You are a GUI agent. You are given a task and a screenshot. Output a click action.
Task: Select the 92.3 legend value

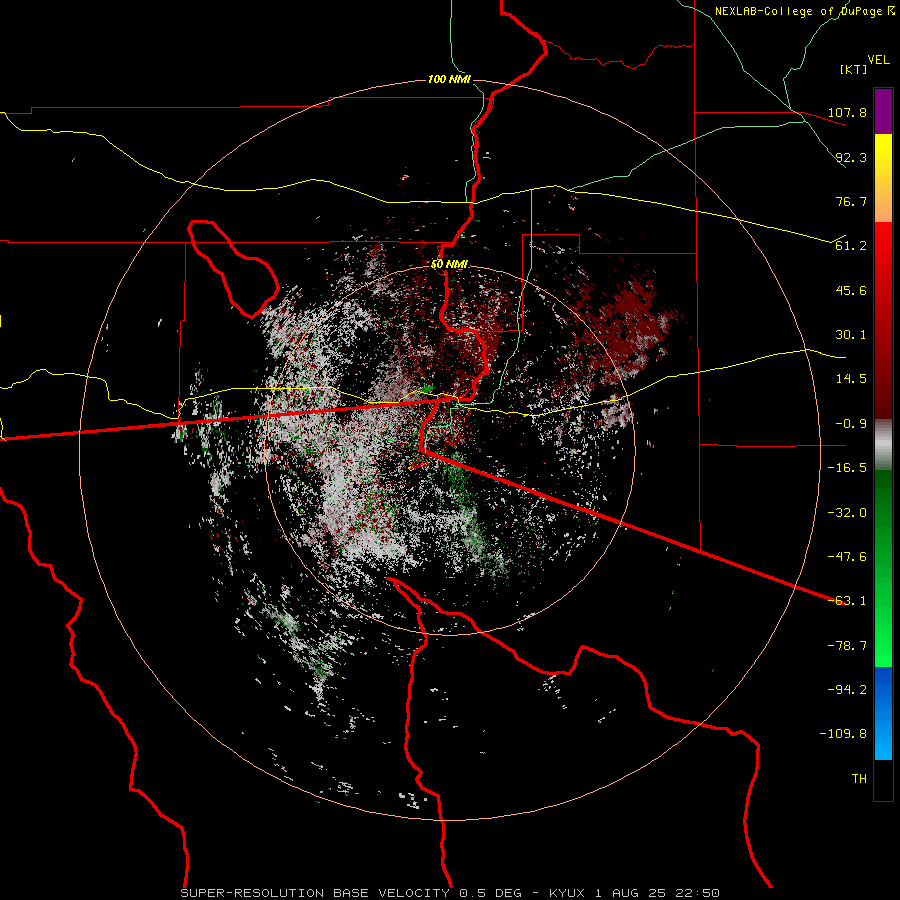(x=851, y=157)
